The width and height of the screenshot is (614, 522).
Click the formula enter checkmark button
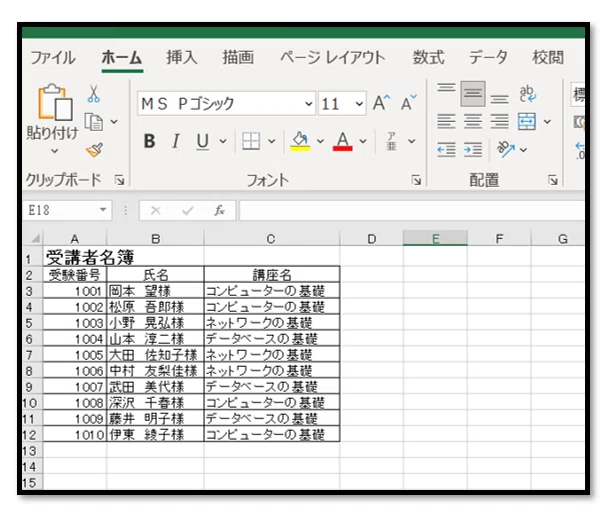188,211
